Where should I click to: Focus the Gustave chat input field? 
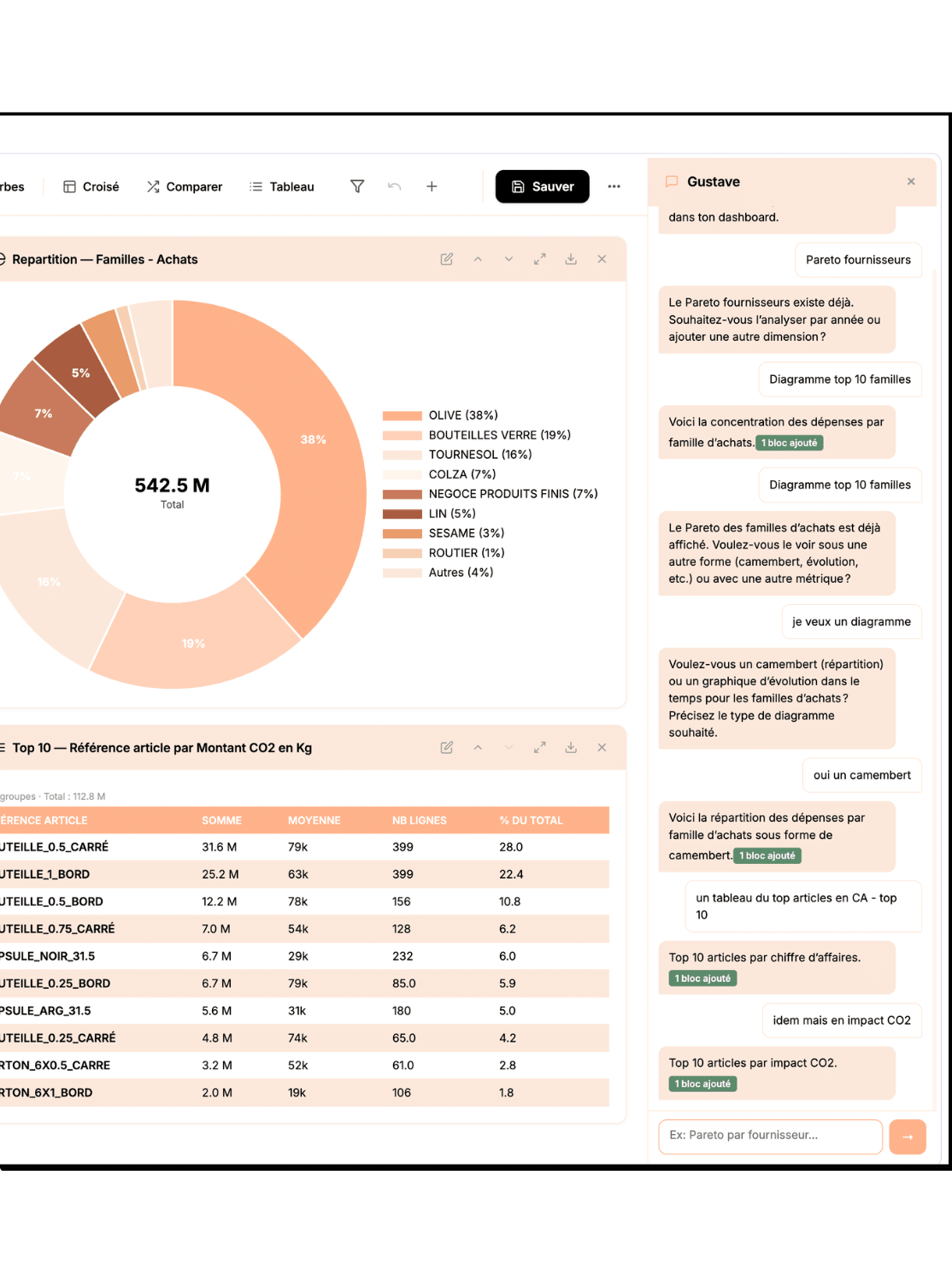(x=770, y=1136)
